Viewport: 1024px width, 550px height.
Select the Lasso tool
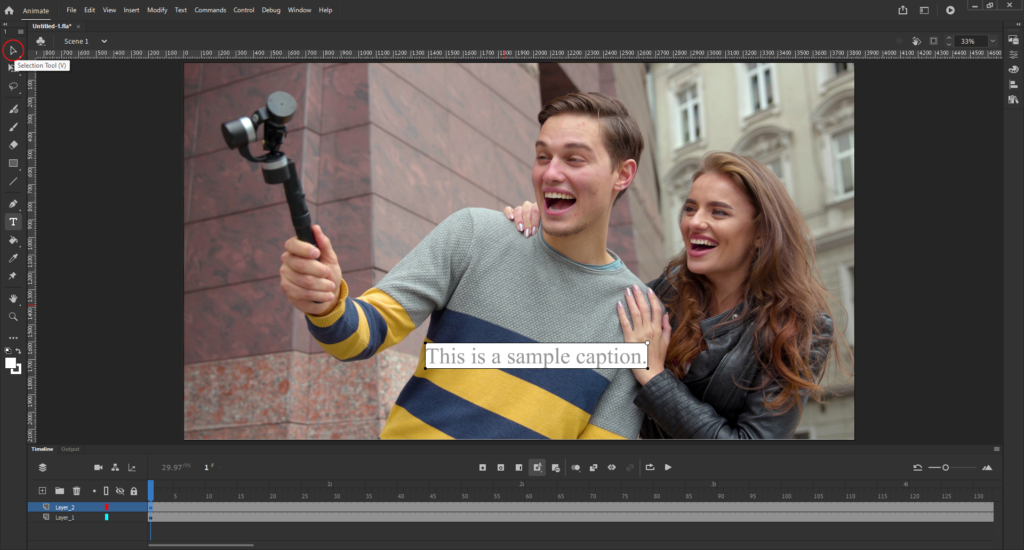pos(13,87)
